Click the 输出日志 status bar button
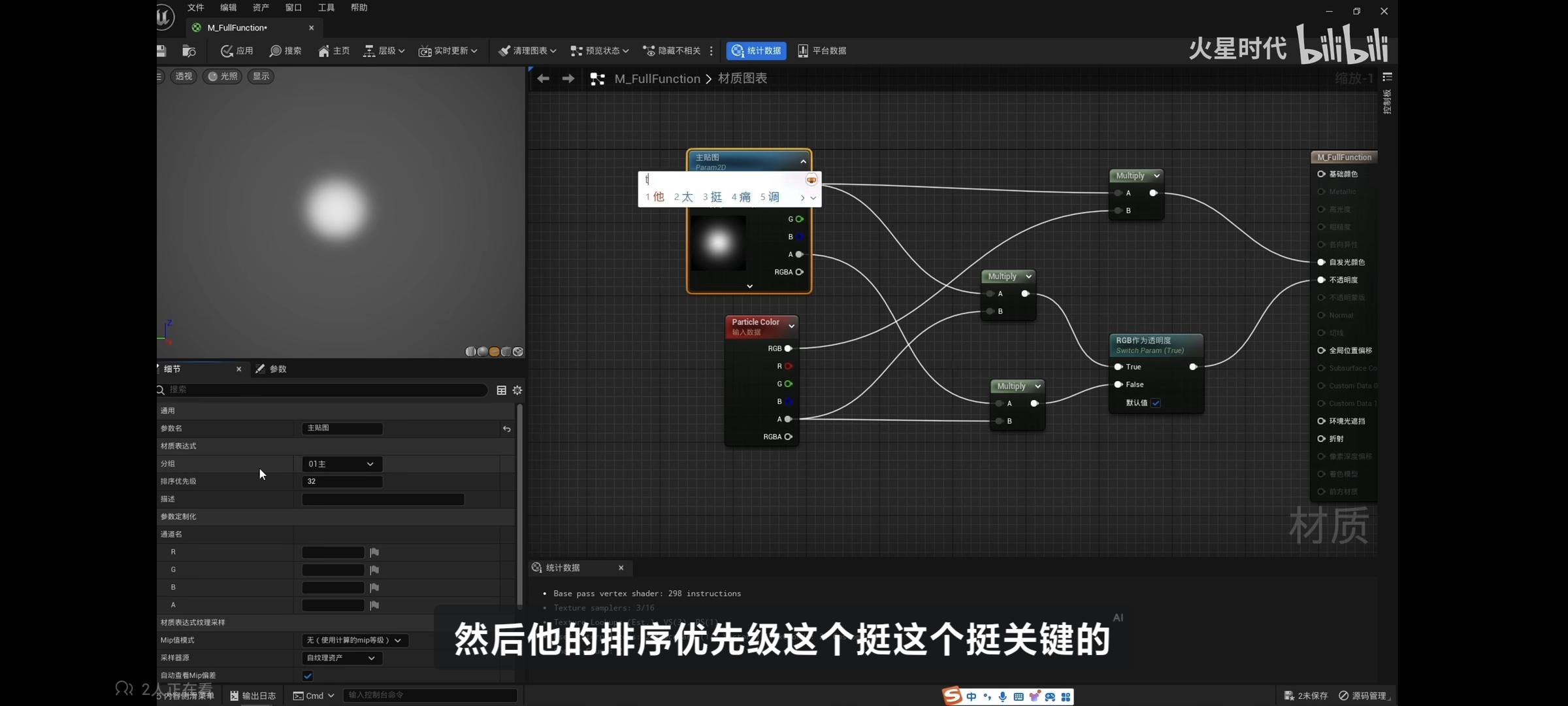 click(253, 696)
